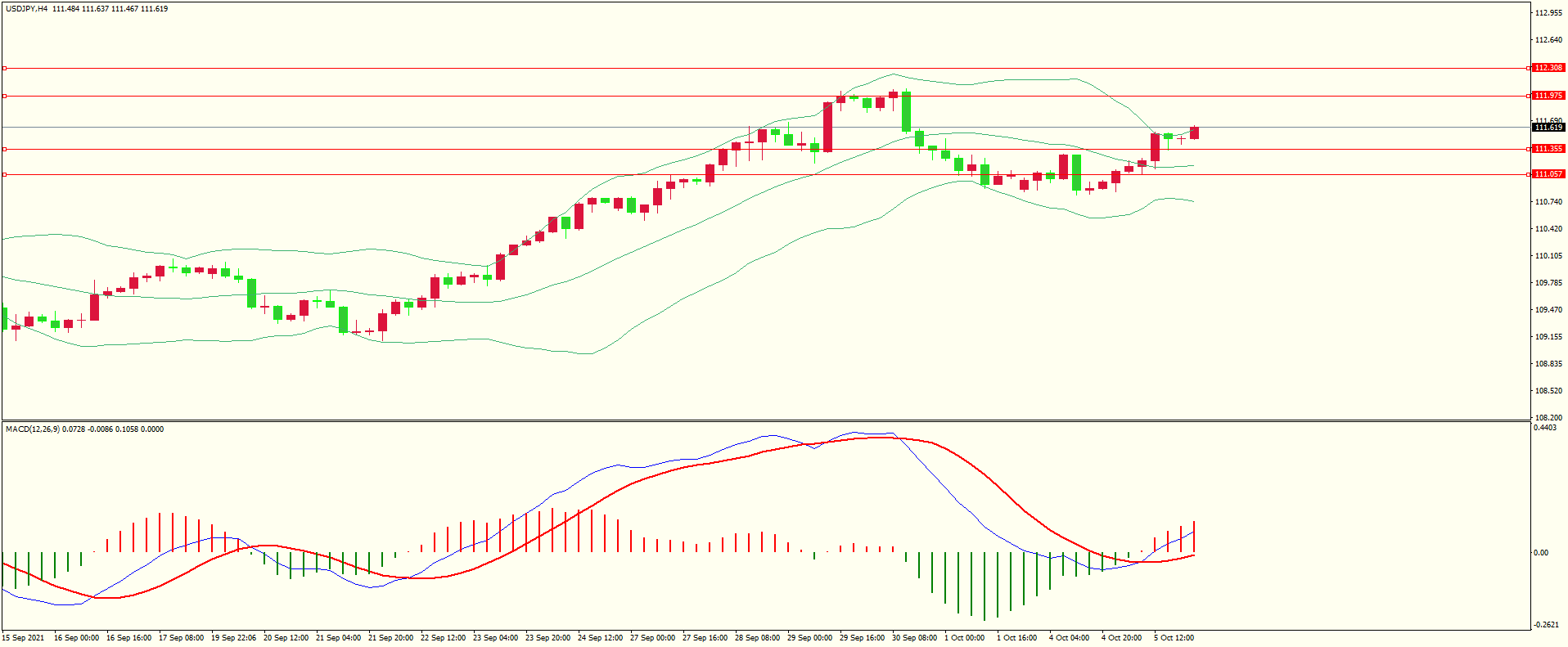Click the left-end handle of the red 111.355 line
1568x647 pixels.
(4, 150)
